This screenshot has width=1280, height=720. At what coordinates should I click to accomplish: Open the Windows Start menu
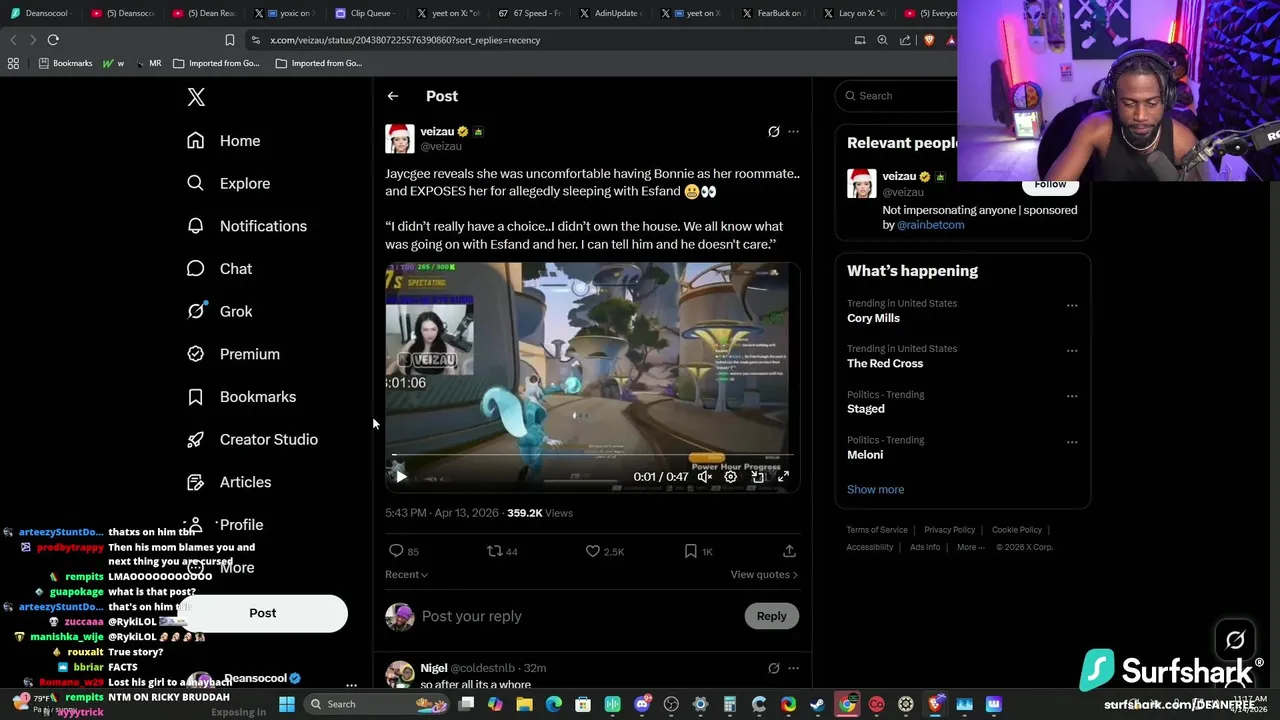287,704
